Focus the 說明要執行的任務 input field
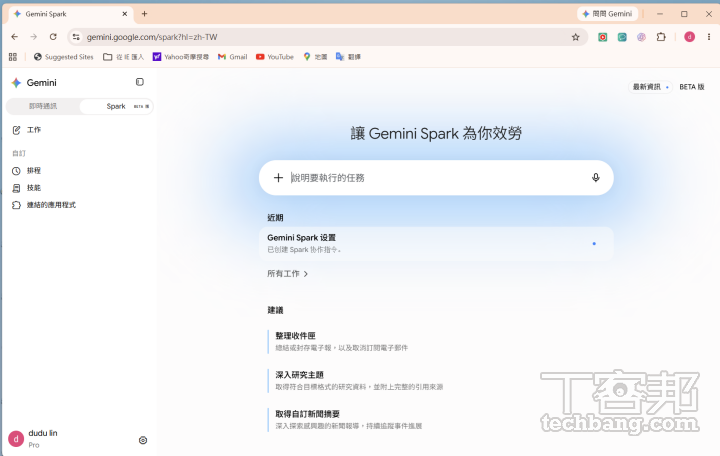 click(x=436, y=178)
